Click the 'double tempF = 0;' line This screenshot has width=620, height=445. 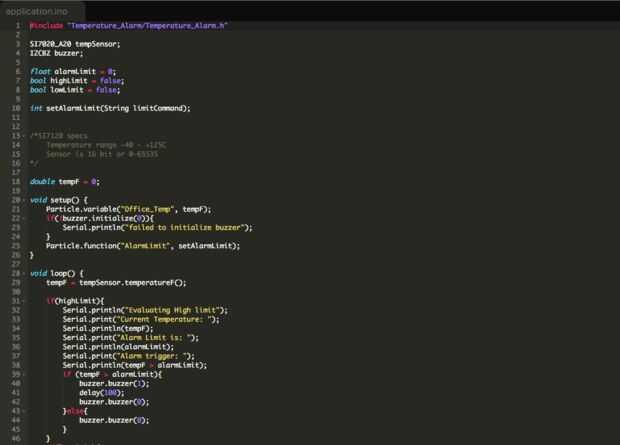[x=64, y=182]
